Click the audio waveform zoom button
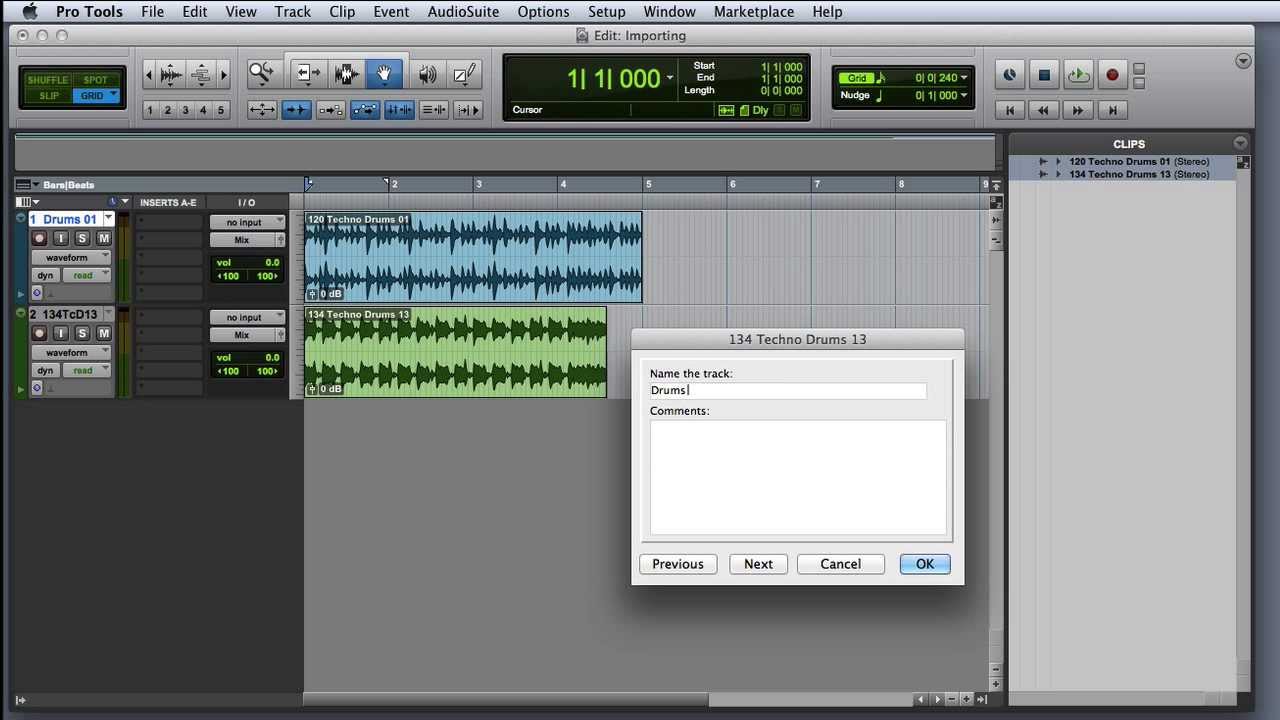Screen dimensions: 1280x720 (171, 74)
